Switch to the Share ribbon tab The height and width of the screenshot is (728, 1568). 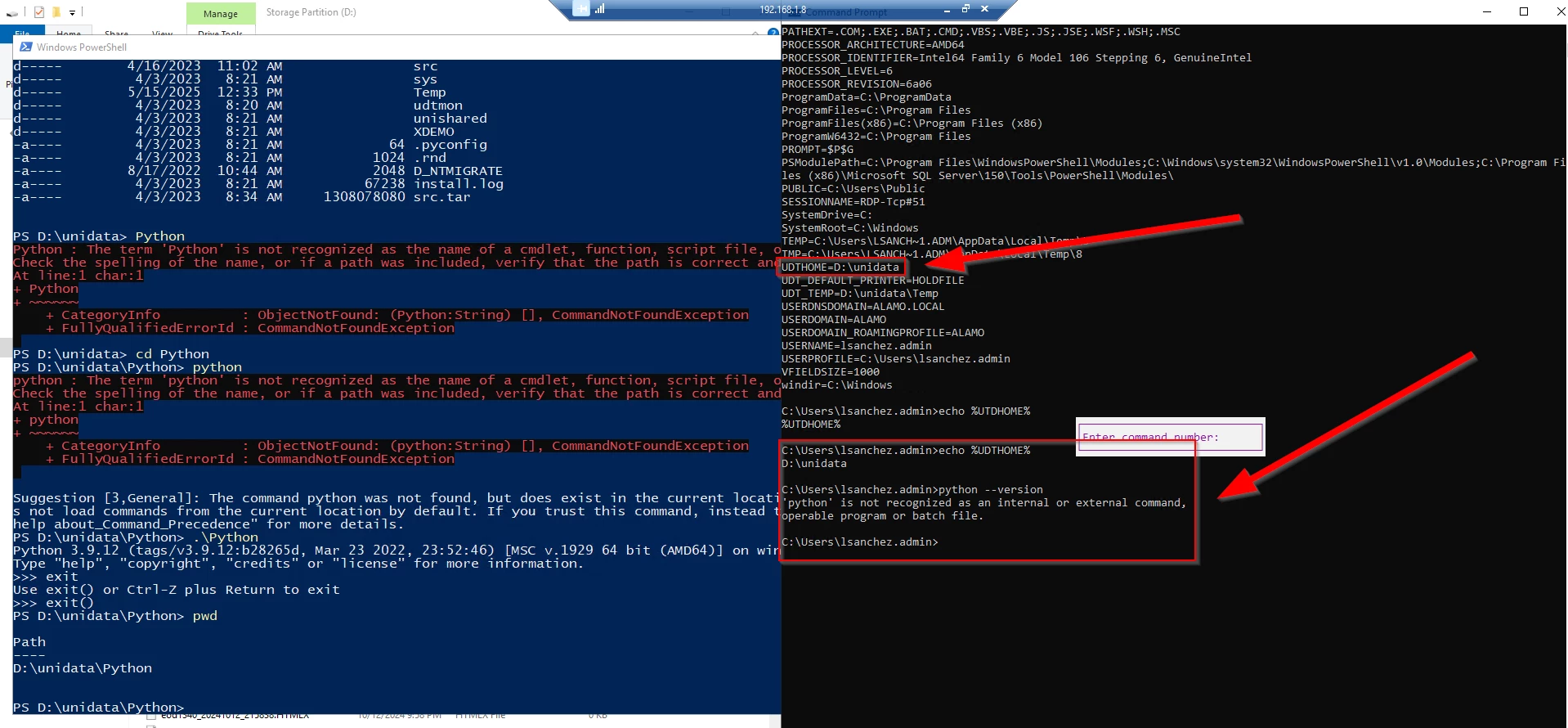tap(116, 32)
